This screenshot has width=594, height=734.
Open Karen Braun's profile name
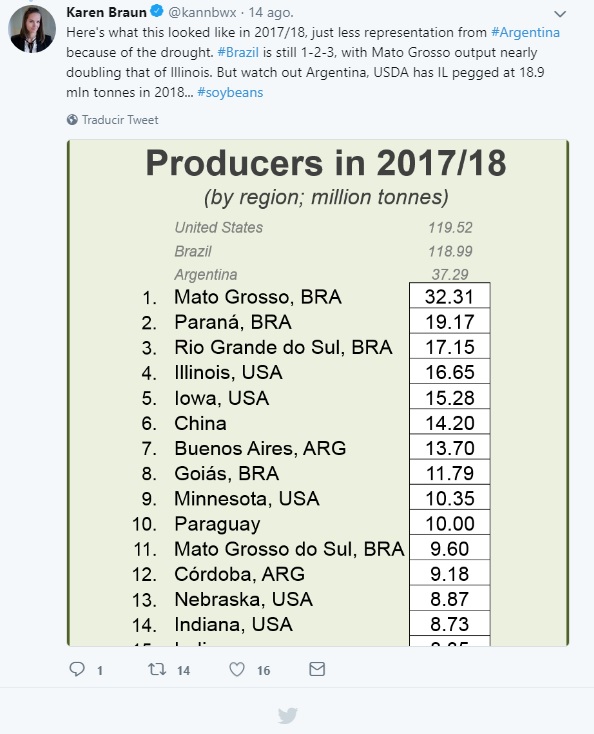(106, 12)
